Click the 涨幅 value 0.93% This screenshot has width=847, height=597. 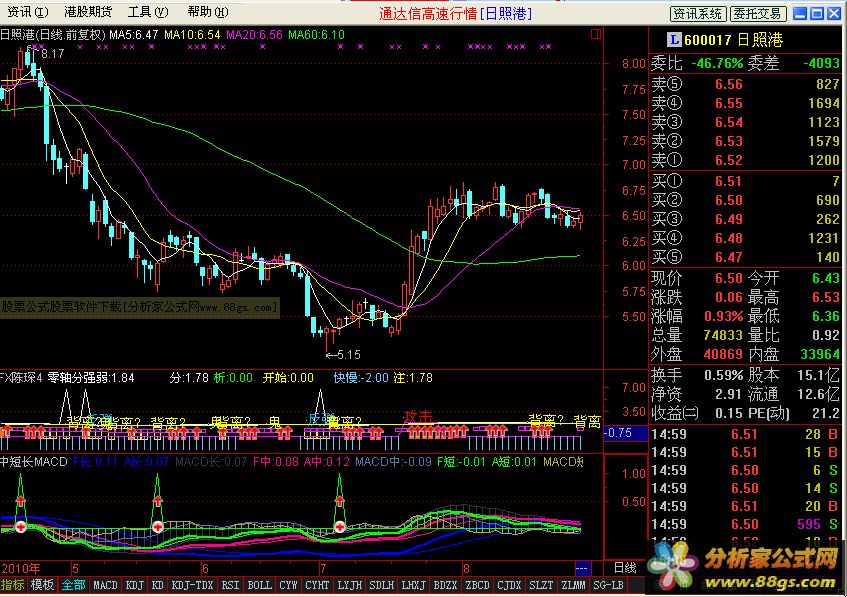point(723,316)
